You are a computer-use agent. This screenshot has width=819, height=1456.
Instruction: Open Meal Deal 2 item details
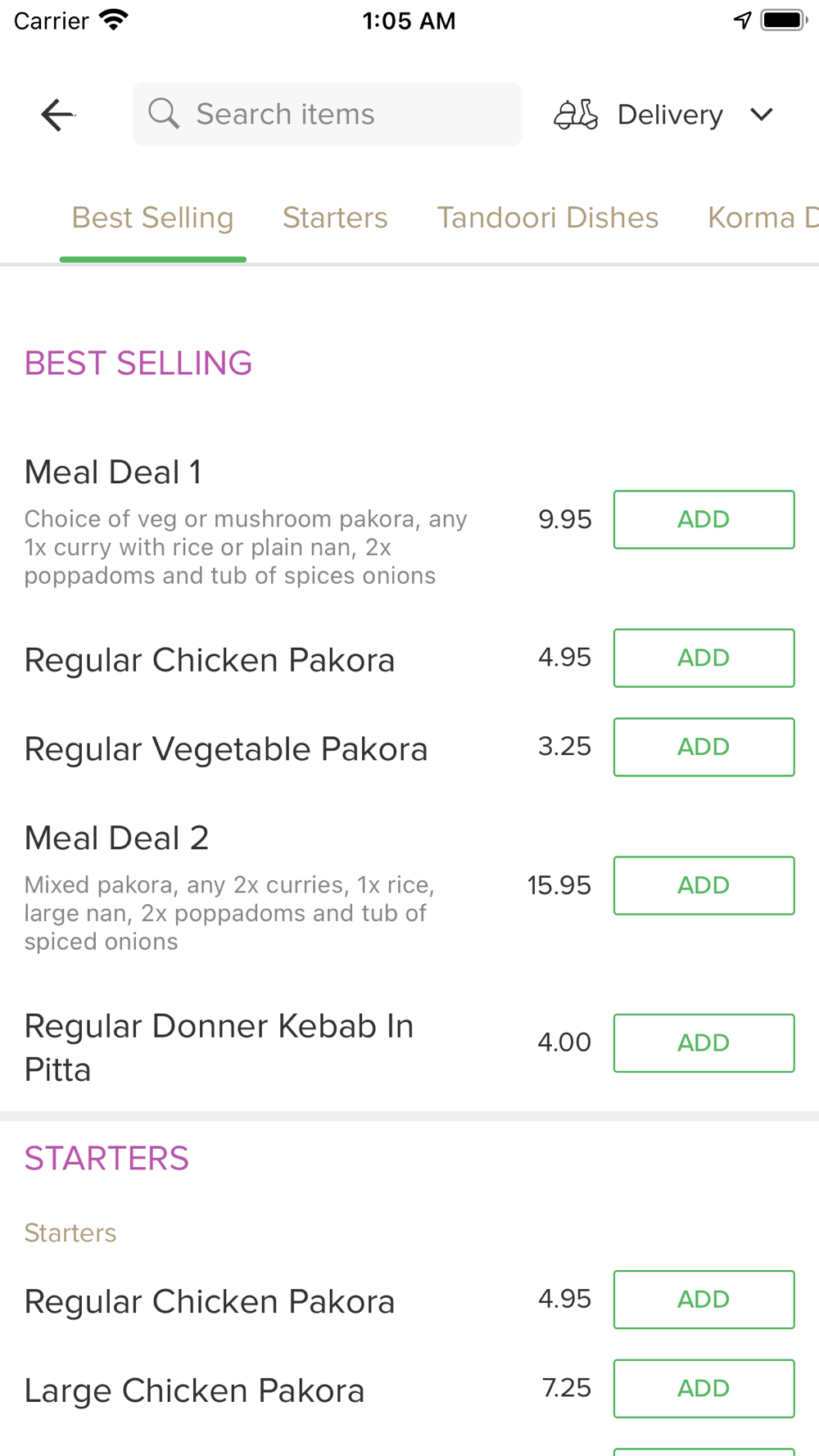(x=116, y=839)
